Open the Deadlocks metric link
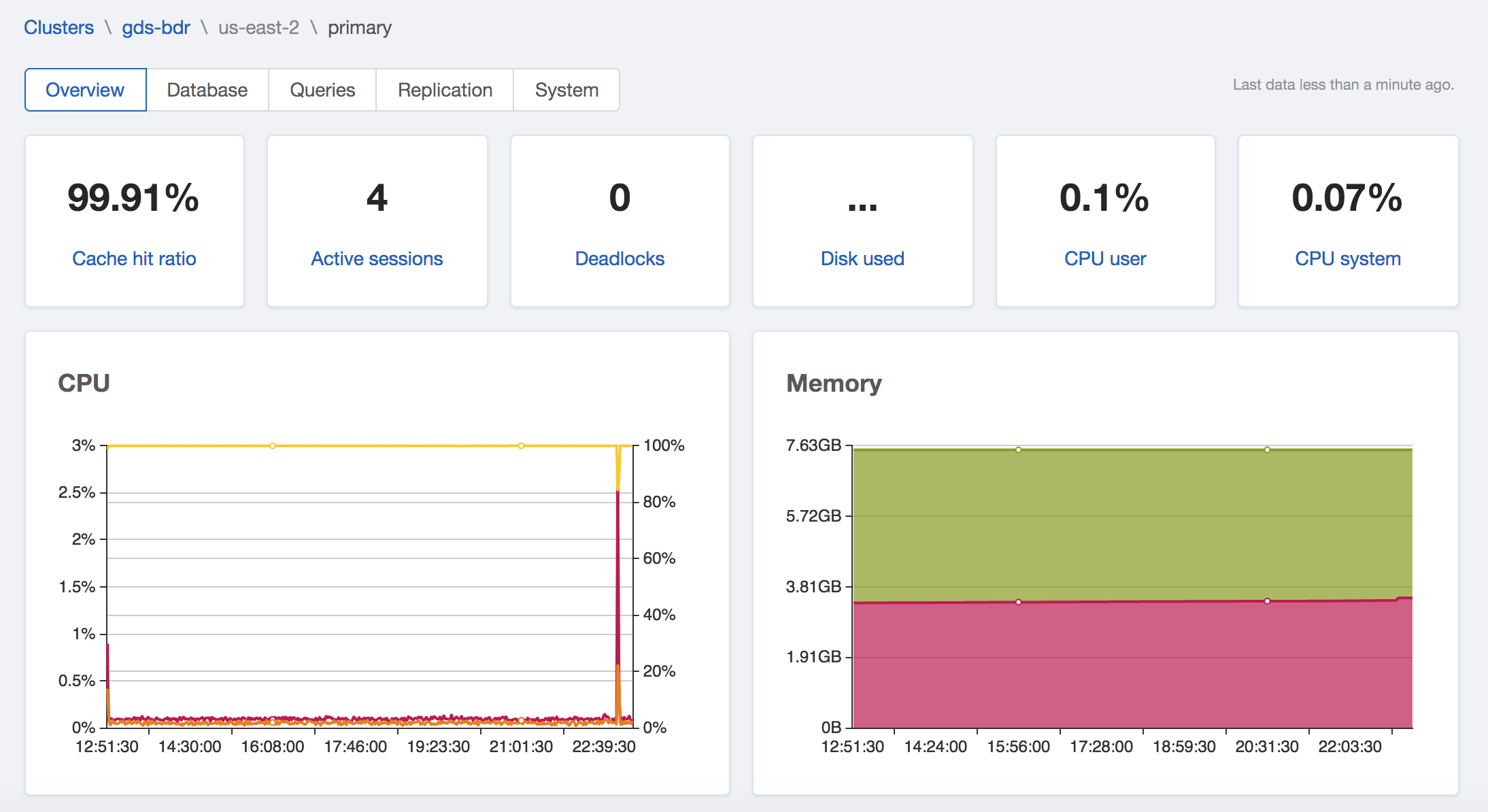The height and width of the screenshot is (812, 1488). [x=620, y=258]
